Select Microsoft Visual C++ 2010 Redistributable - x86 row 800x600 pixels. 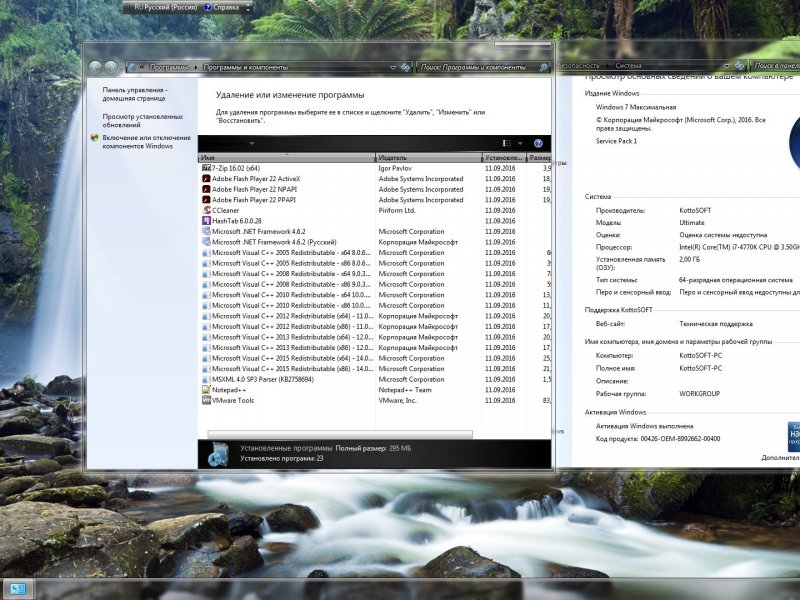(x=291, y=306)
